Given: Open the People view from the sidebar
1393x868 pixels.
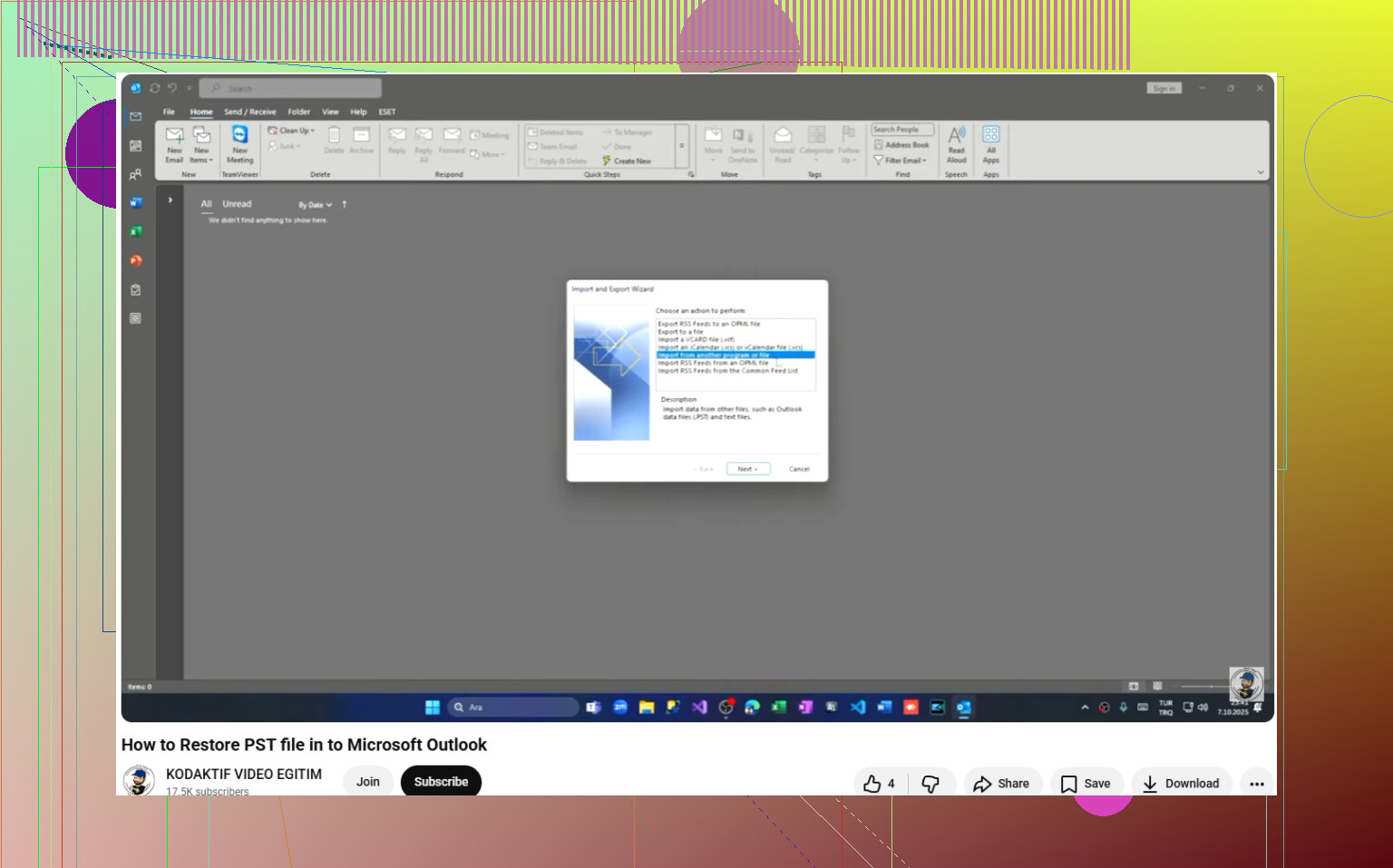Looking at the screenshot, I should (x=135, y=174).
